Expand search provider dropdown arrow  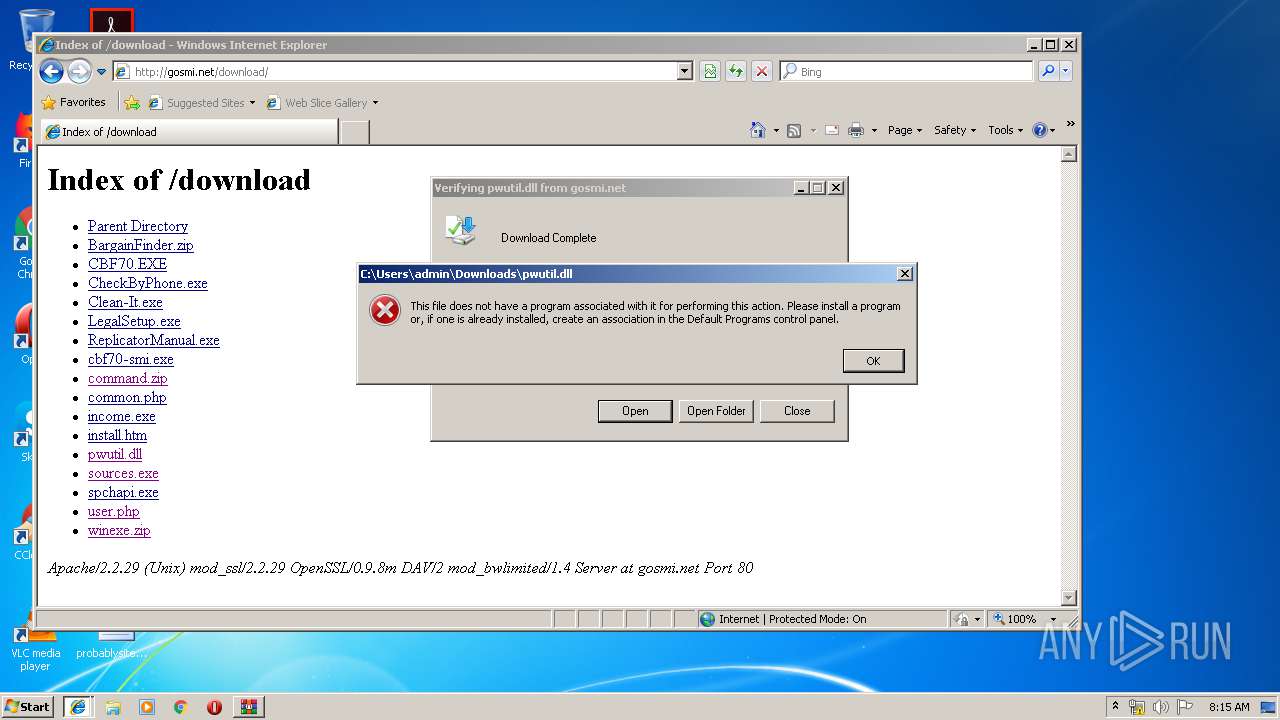click(x=1065, y=71)
